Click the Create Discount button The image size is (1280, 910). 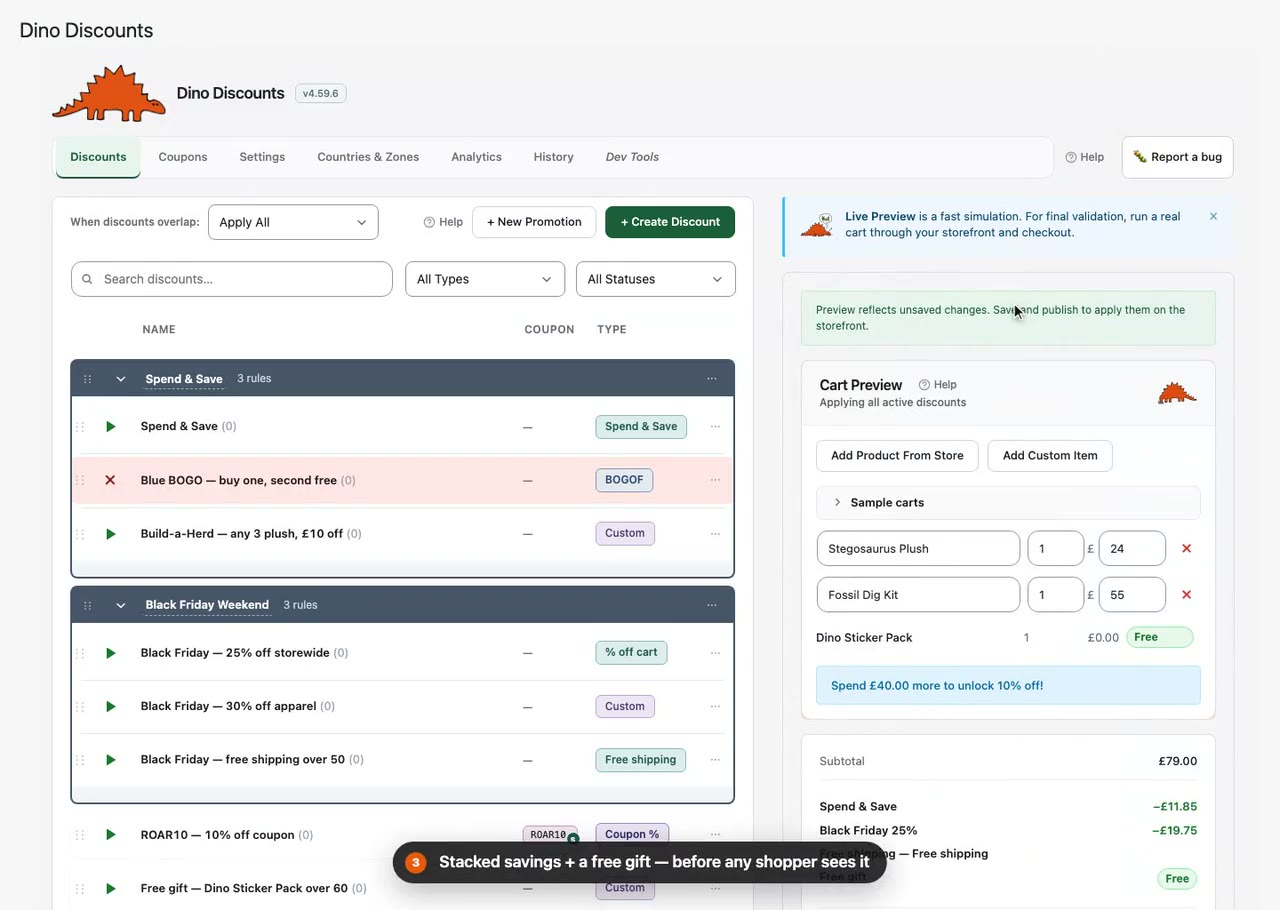point(670,222)
